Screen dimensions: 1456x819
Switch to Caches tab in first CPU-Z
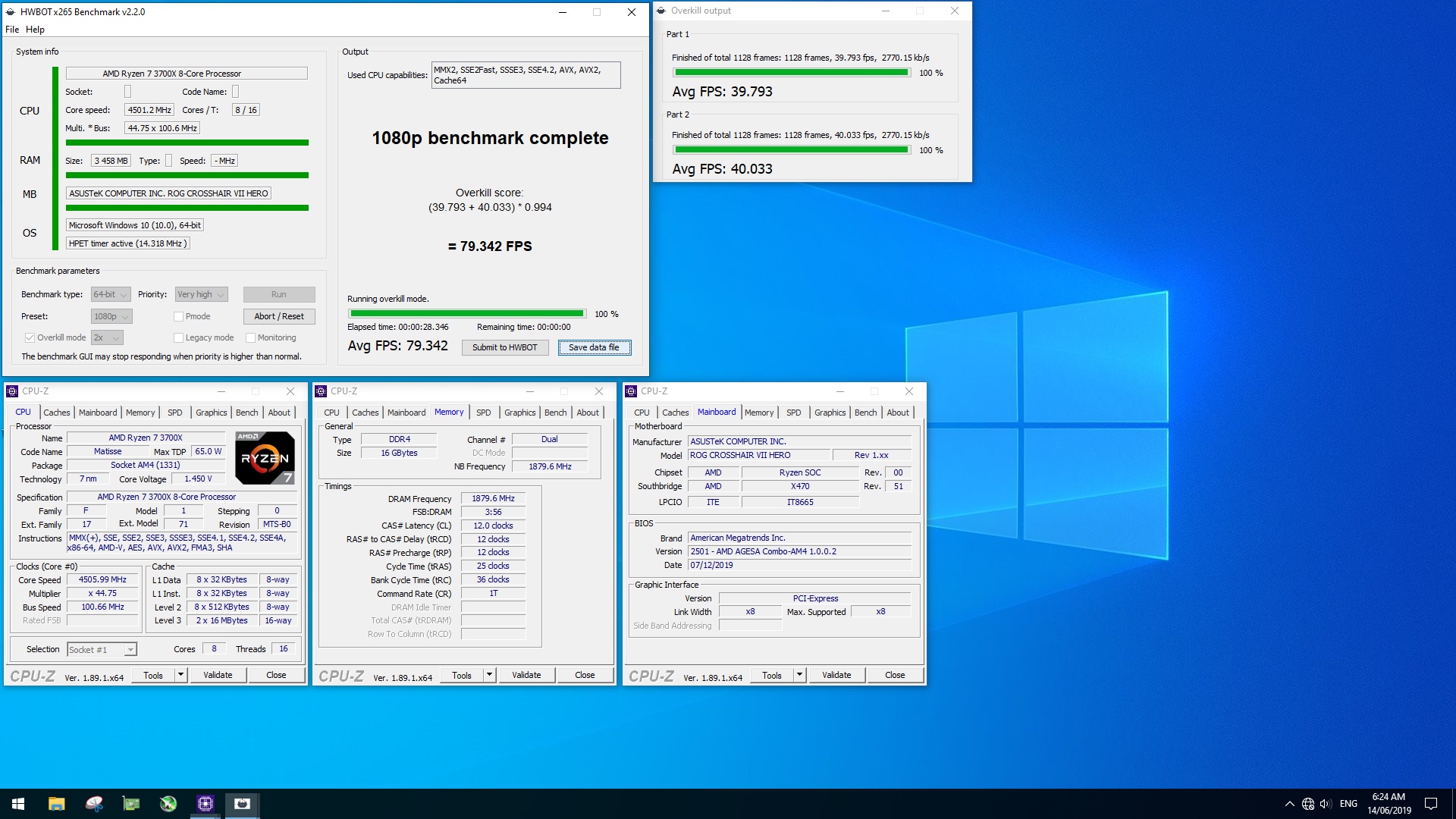(56, 413)
